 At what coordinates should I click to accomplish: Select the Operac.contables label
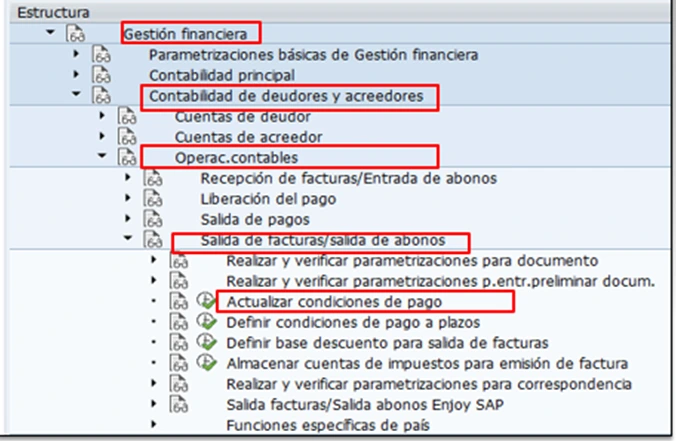[x=236, y=158]
